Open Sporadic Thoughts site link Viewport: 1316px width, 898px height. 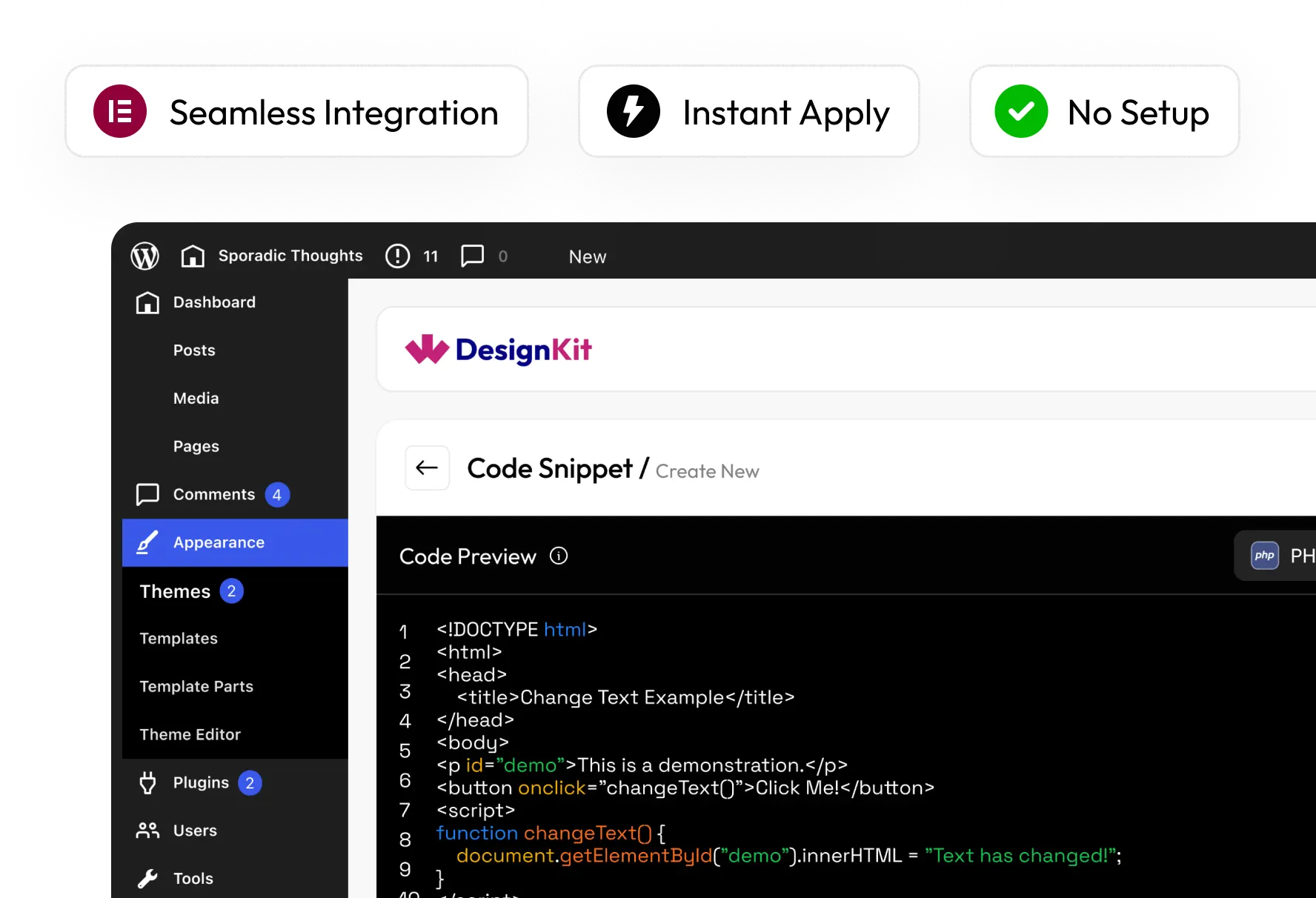pyautogui.click(x=290, y=256)
